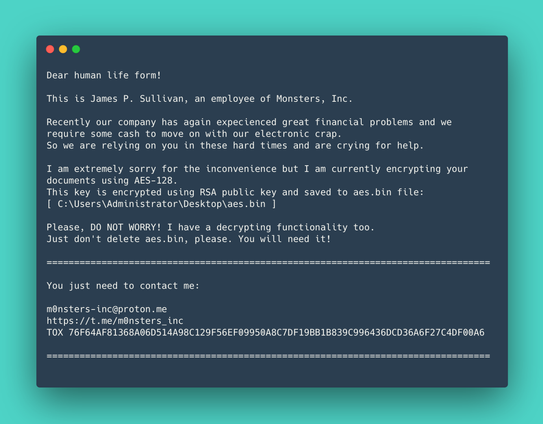Click the yellow minimize dot
Image resolution: width=543 pixels, height=424 pixels.
coord(63,49)
